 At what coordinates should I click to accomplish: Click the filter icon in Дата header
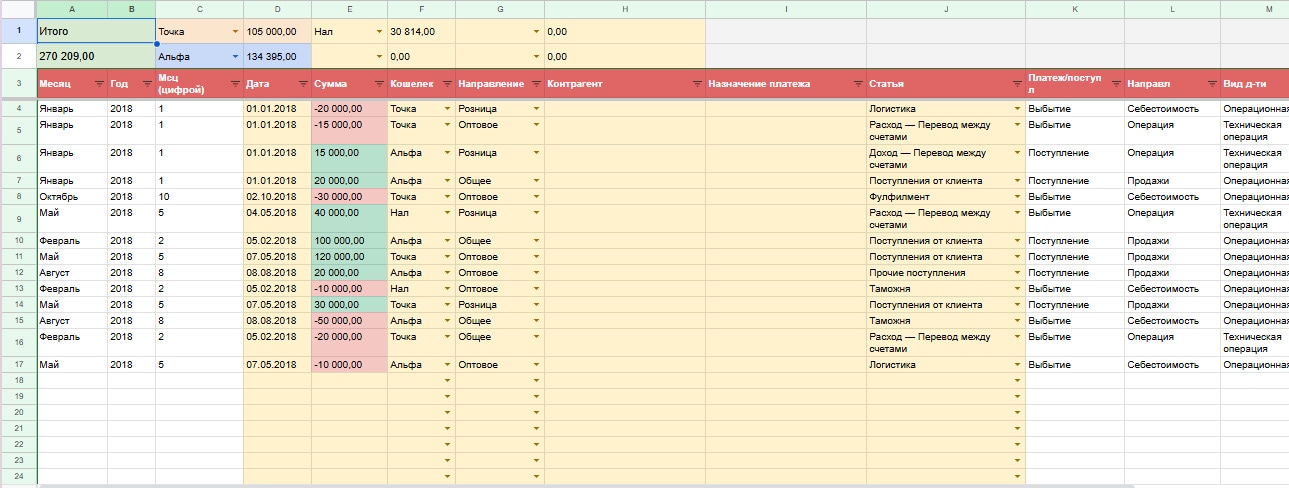(x=302, y=84)
